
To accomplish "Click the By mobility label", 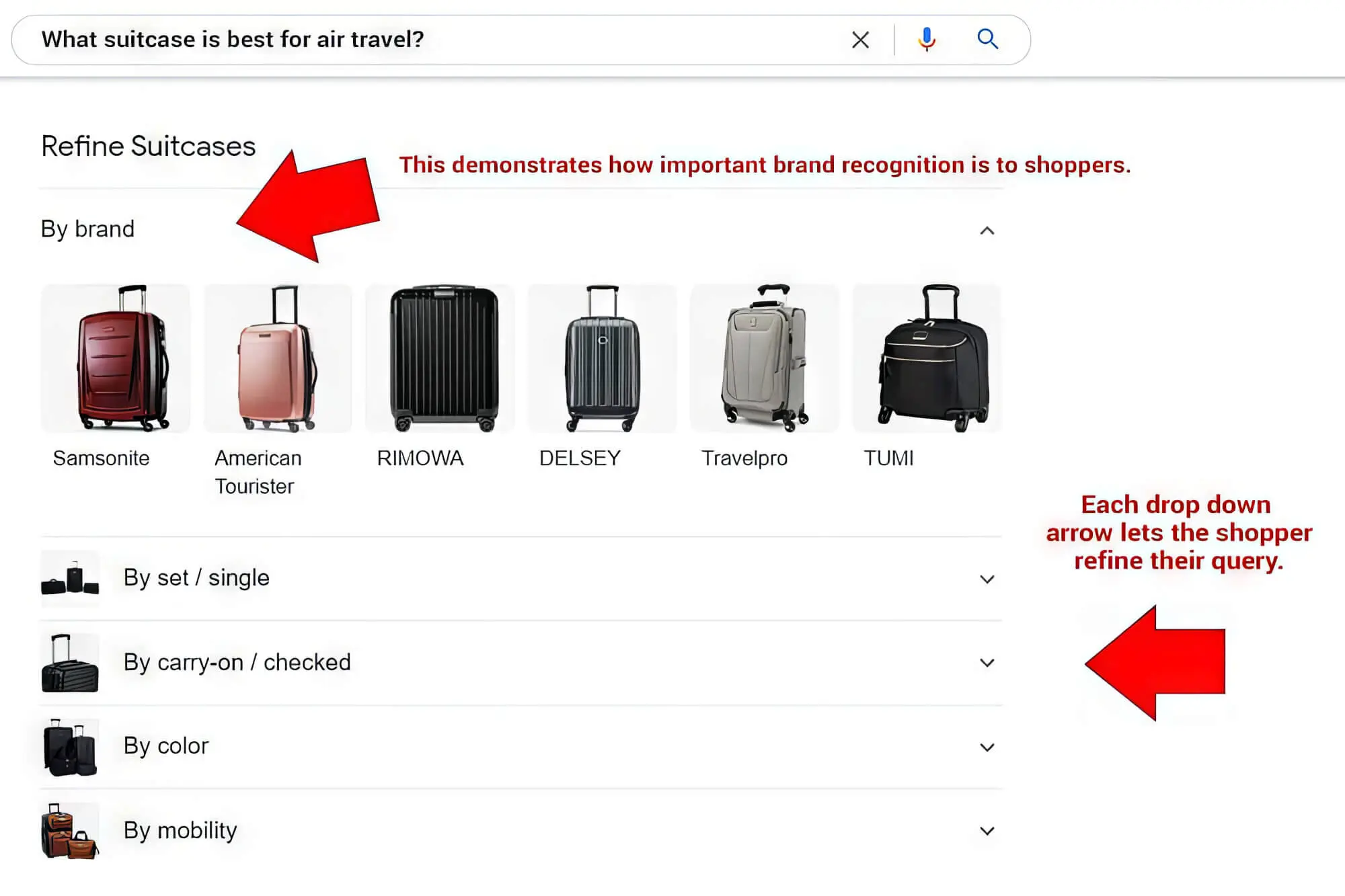I will tap(180, 831).
